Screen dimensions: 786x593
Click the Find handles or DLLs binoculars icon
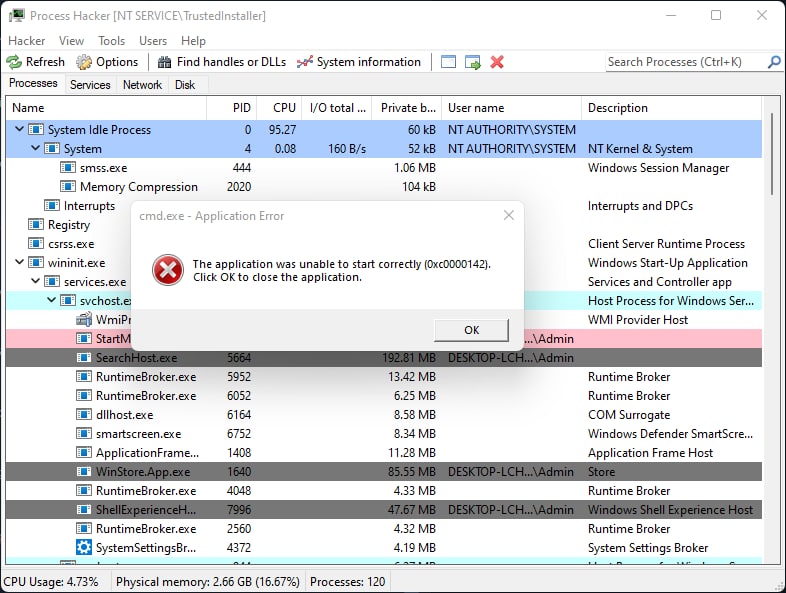164,62
